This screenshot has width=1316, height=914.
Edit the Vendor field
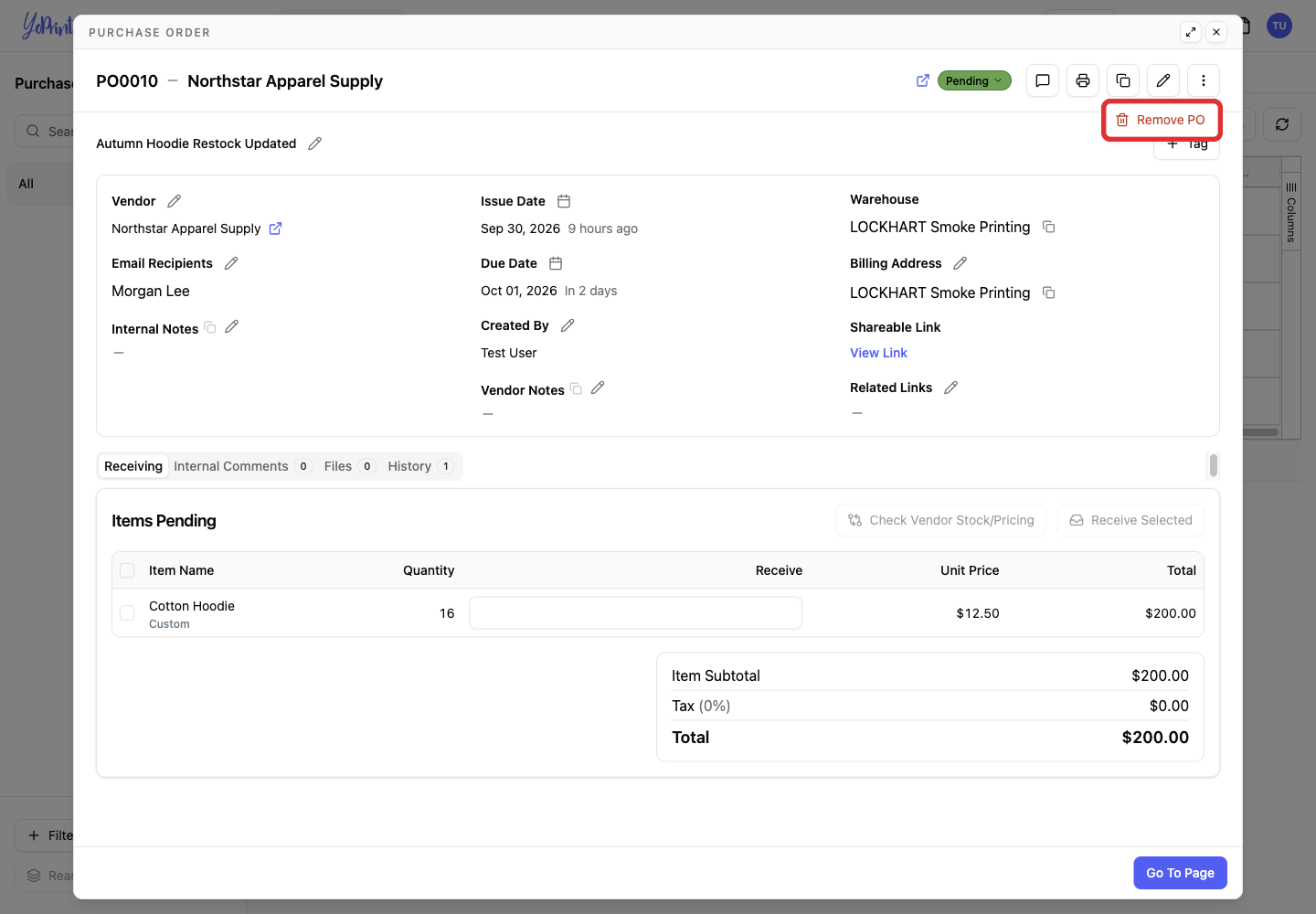click(175, 201)
